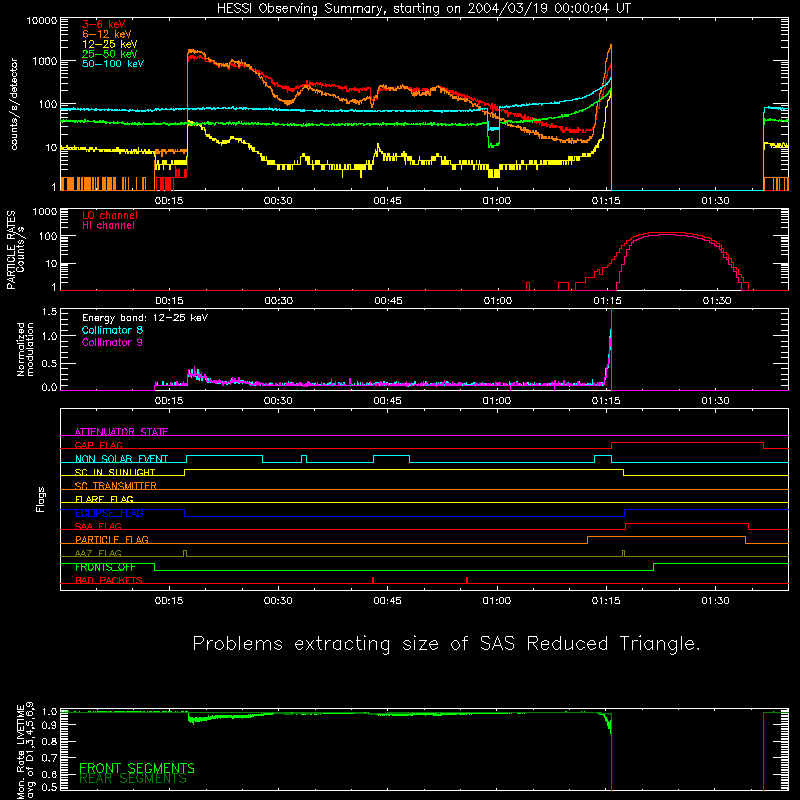
Task: Click 01:30 time tick under Flags panel
Action: [715, 601]
